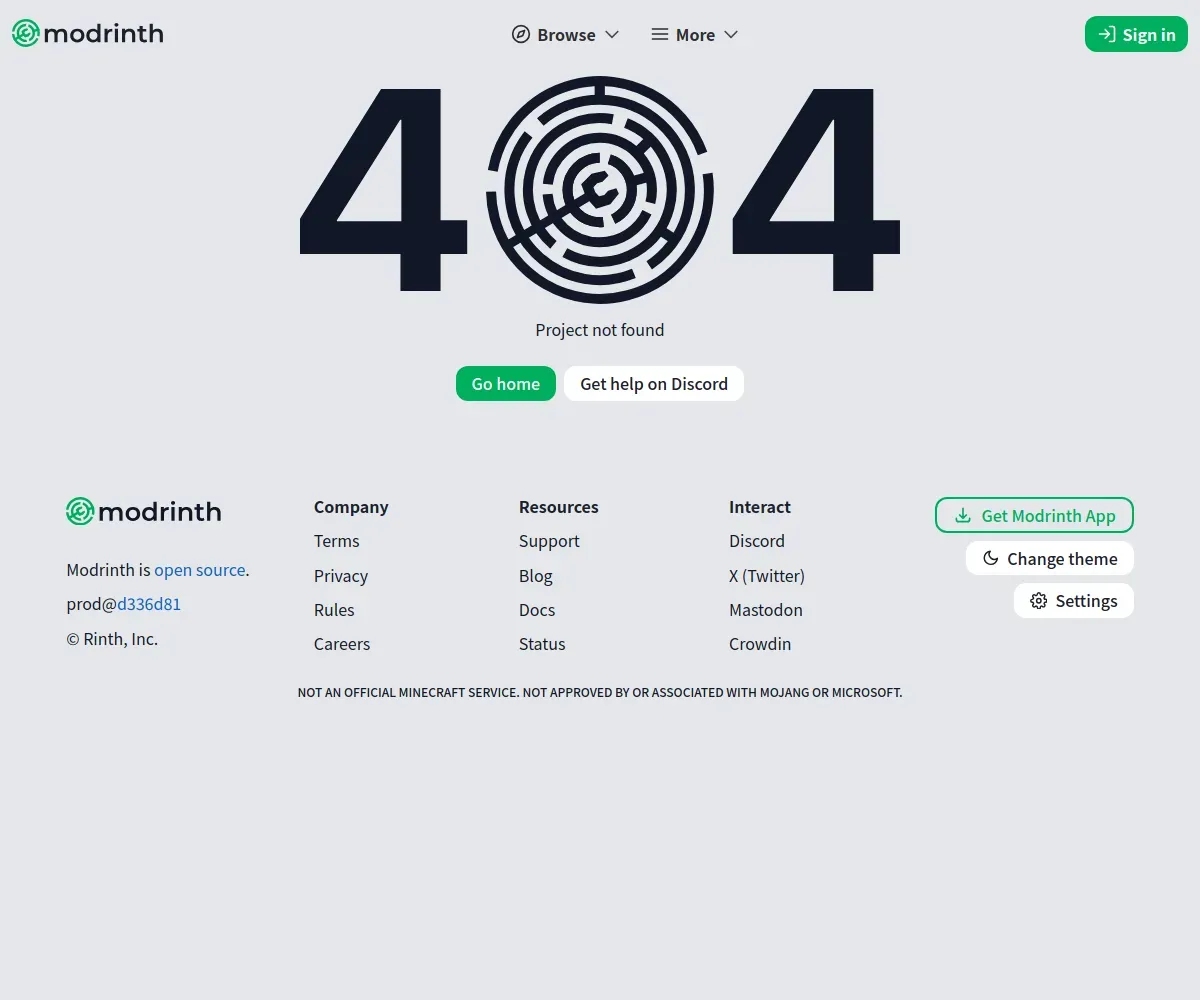Click the hamburger icon beside More
Viewport: 1200px width, 1000px height.
coord(659,34)
